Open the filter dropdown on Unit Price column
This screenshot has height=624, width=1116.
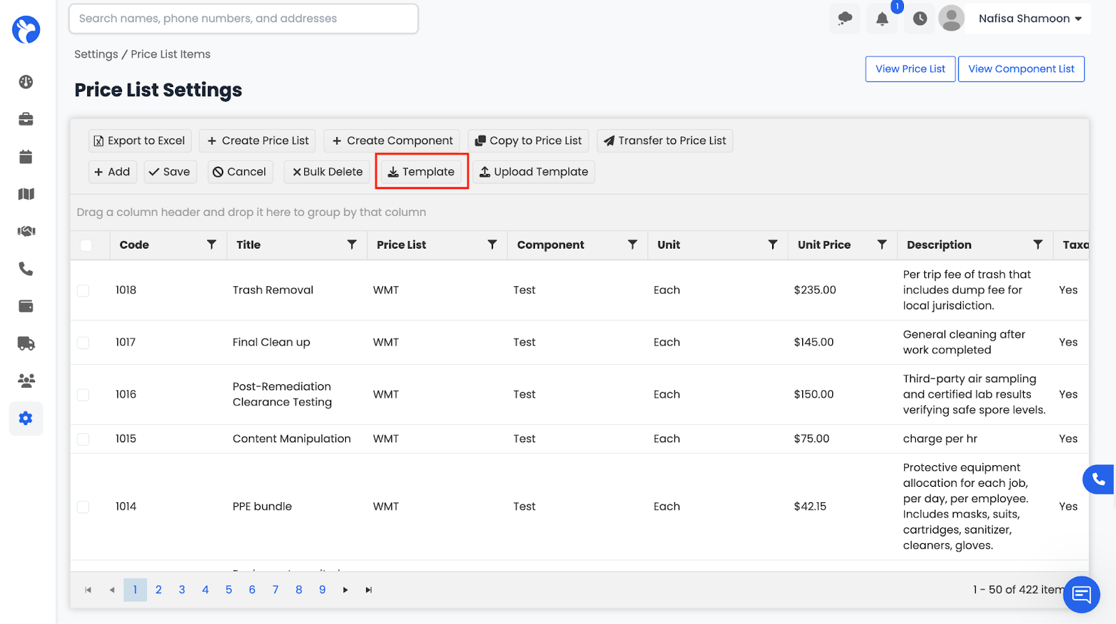[882, 244]
